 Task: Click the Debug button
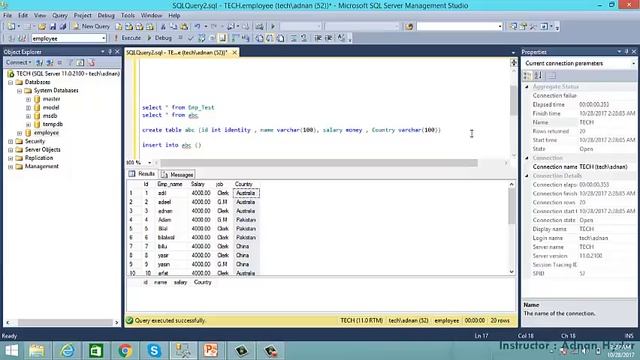pos(159,38)
